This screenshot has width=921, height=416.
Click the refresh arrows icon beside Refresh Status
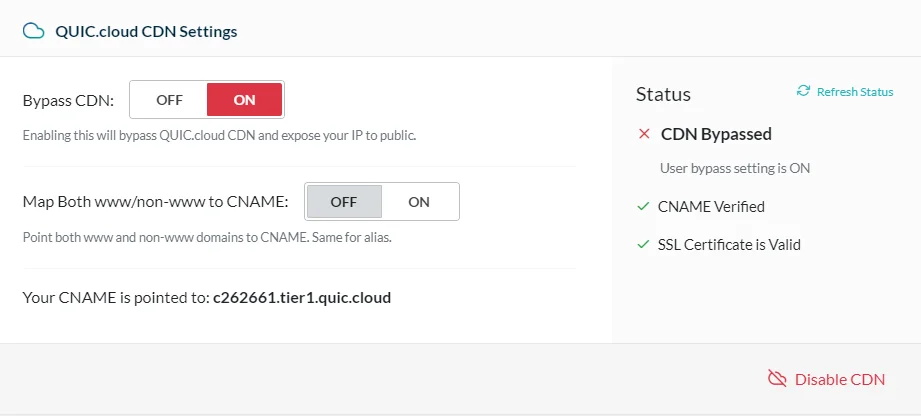point(803,90)
